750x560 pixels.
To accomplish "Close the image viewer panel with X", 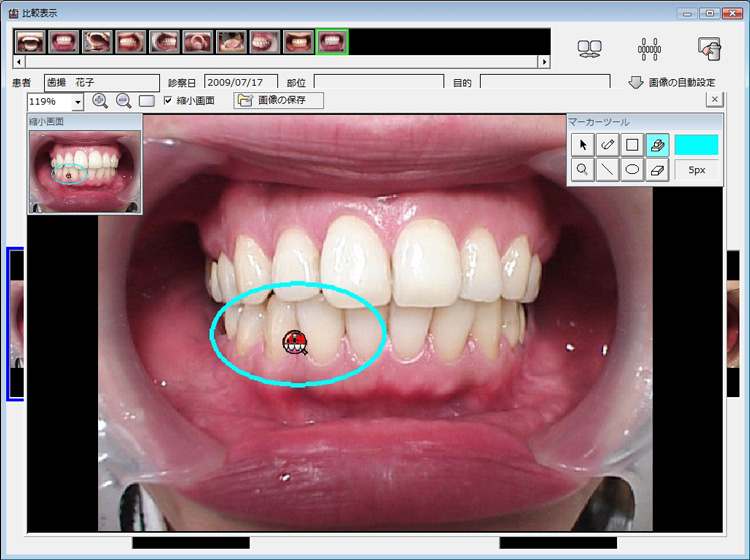I will point(715,99).
